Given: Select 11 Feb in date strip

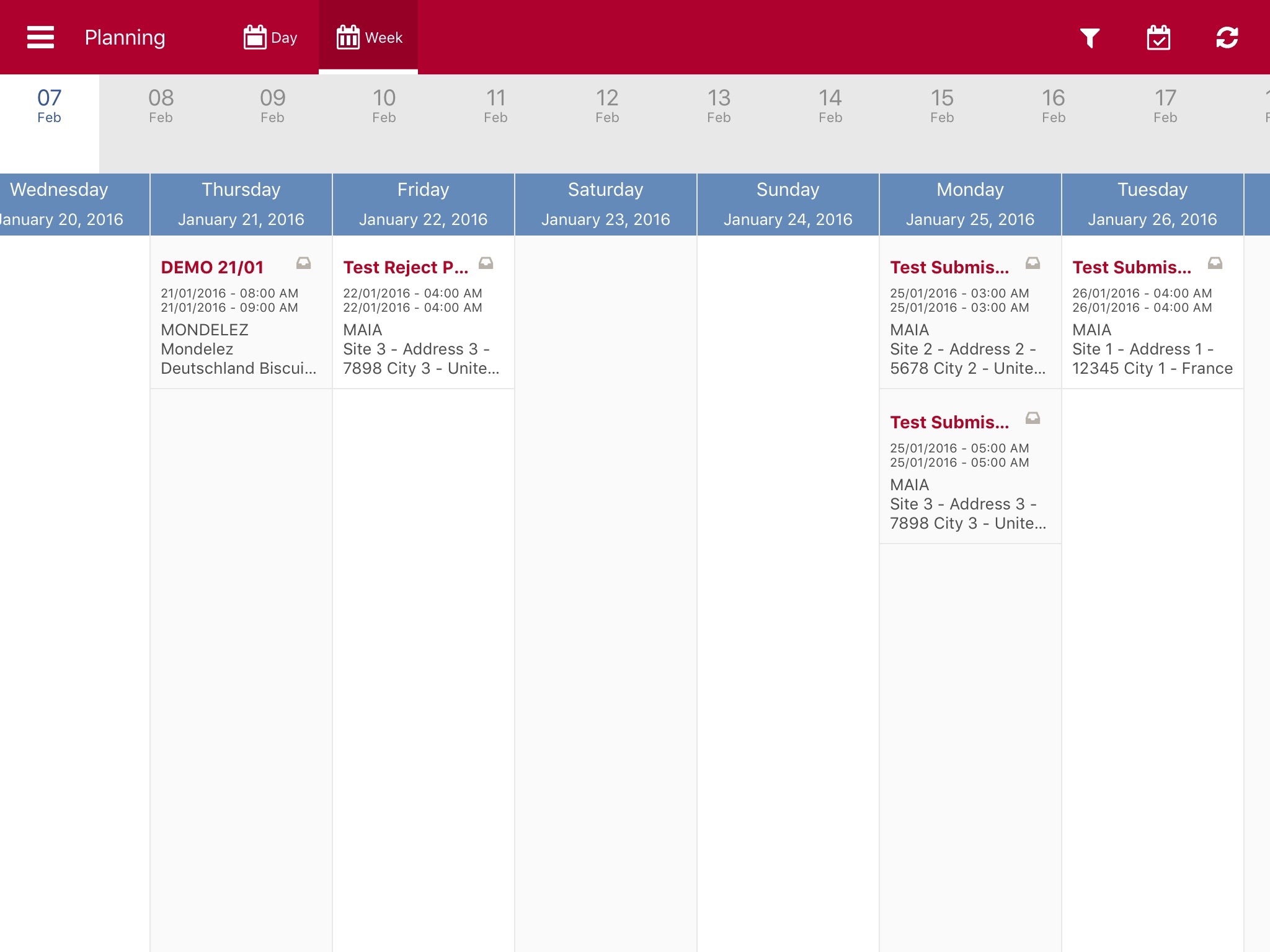Looking at the screenshot, I should point(495,106).
